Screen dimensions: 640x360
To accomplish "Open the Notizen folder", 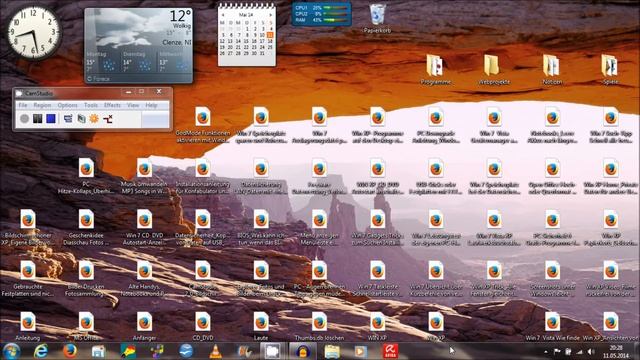I will pos(552,69).
